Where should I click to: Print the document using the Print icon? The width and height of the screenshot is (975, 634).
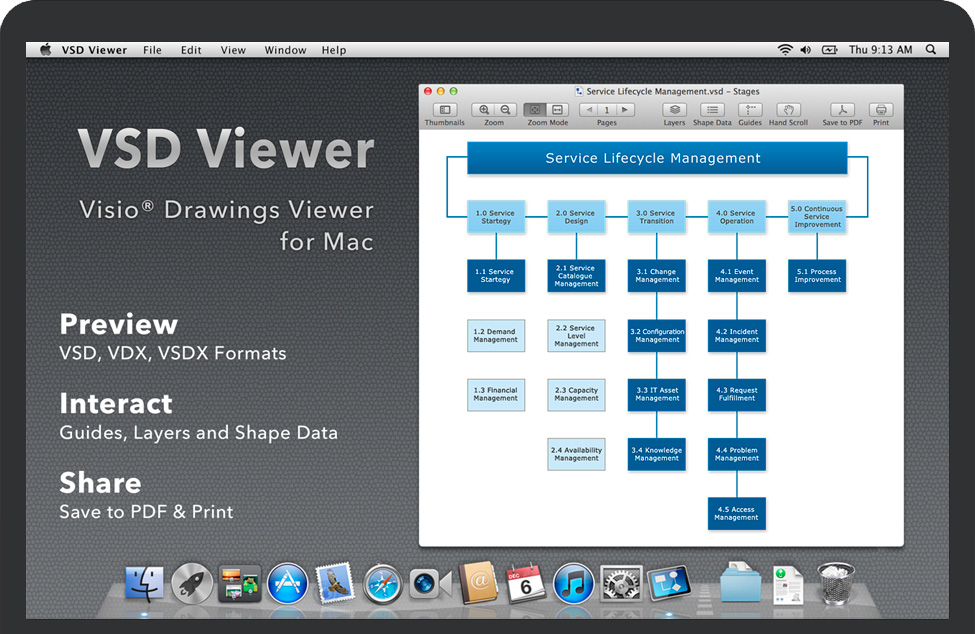coord(880,110)
